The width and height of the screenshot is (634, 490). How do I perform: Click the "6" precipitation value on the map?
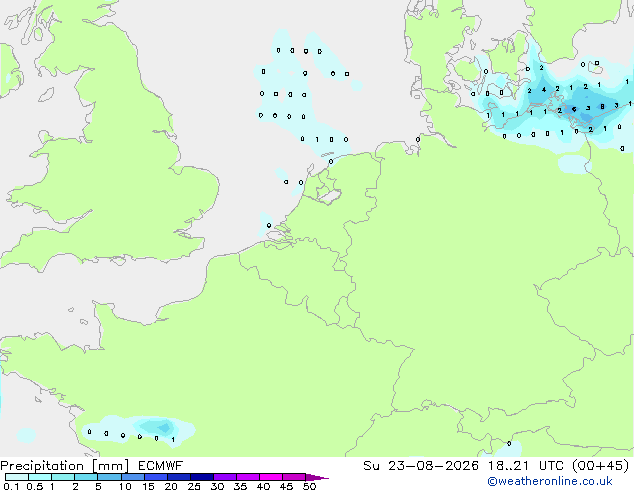click(574, 110)
